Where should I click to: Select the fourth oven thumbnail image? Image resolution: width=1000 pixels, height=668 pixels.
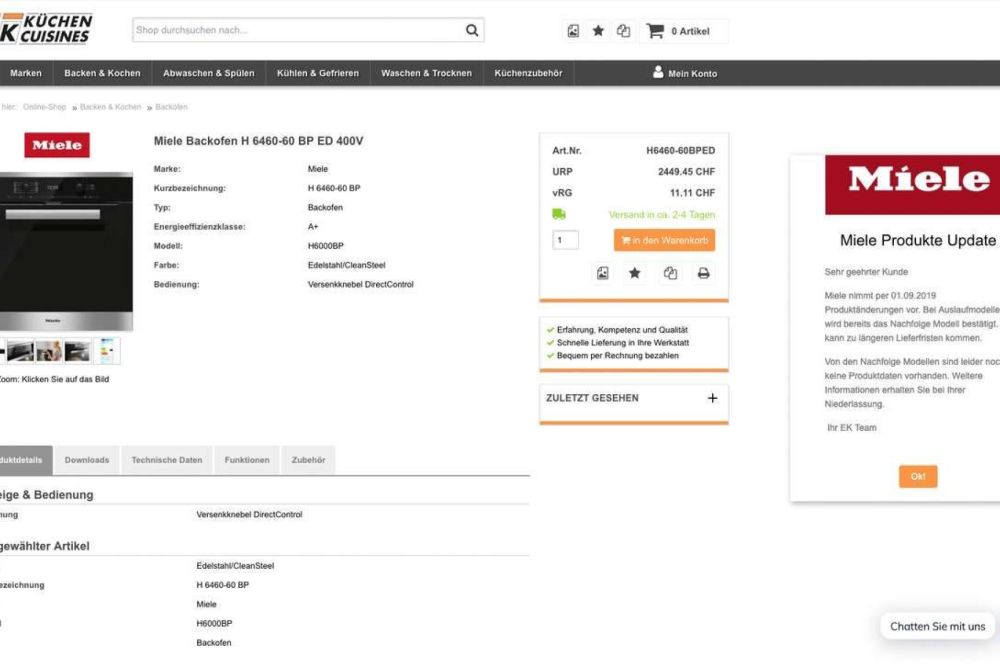coord(78,352)
